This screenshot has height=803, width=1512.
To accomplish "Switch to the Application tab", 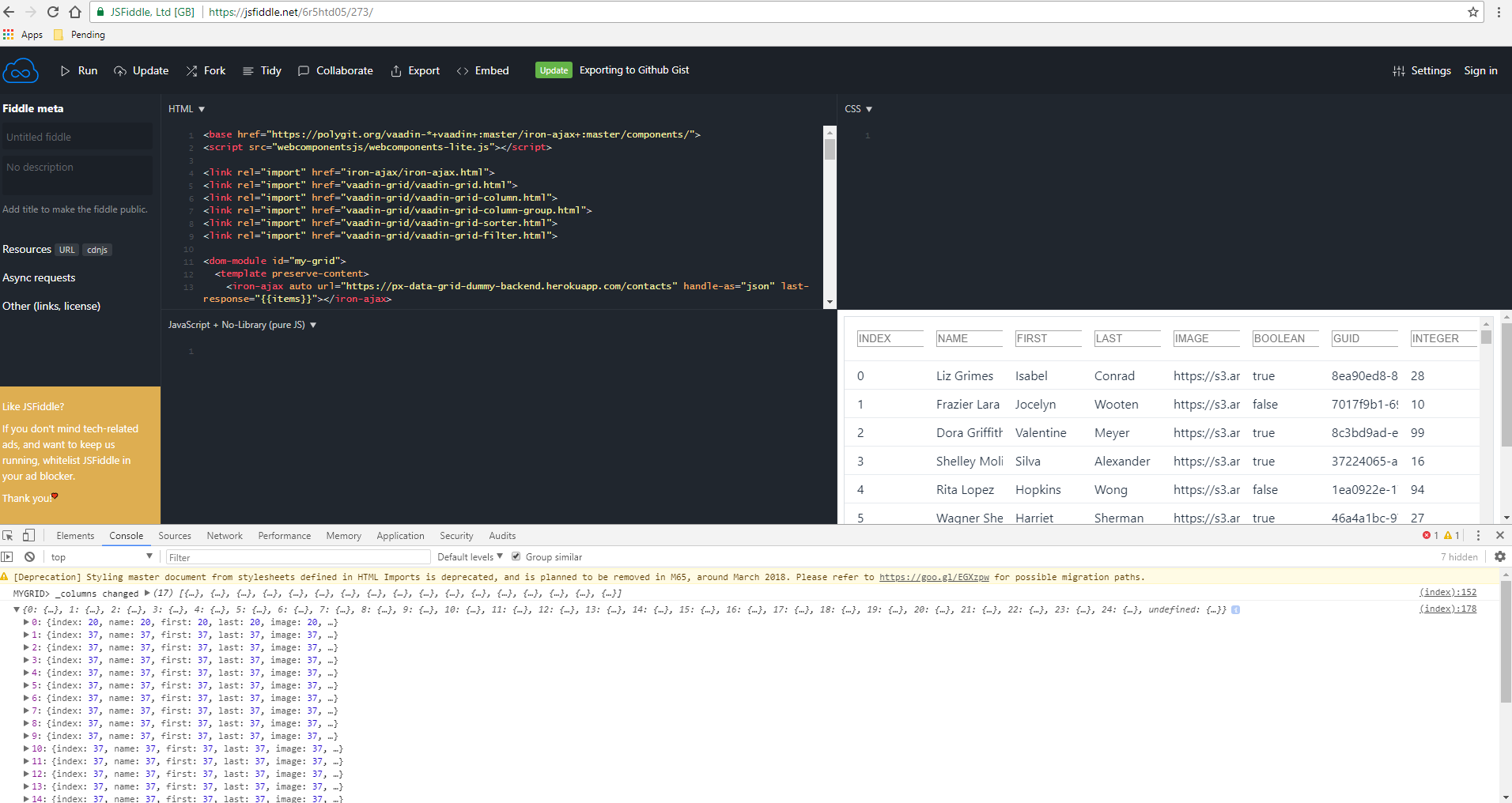I will pyautogui.click(x=401, y=536).
